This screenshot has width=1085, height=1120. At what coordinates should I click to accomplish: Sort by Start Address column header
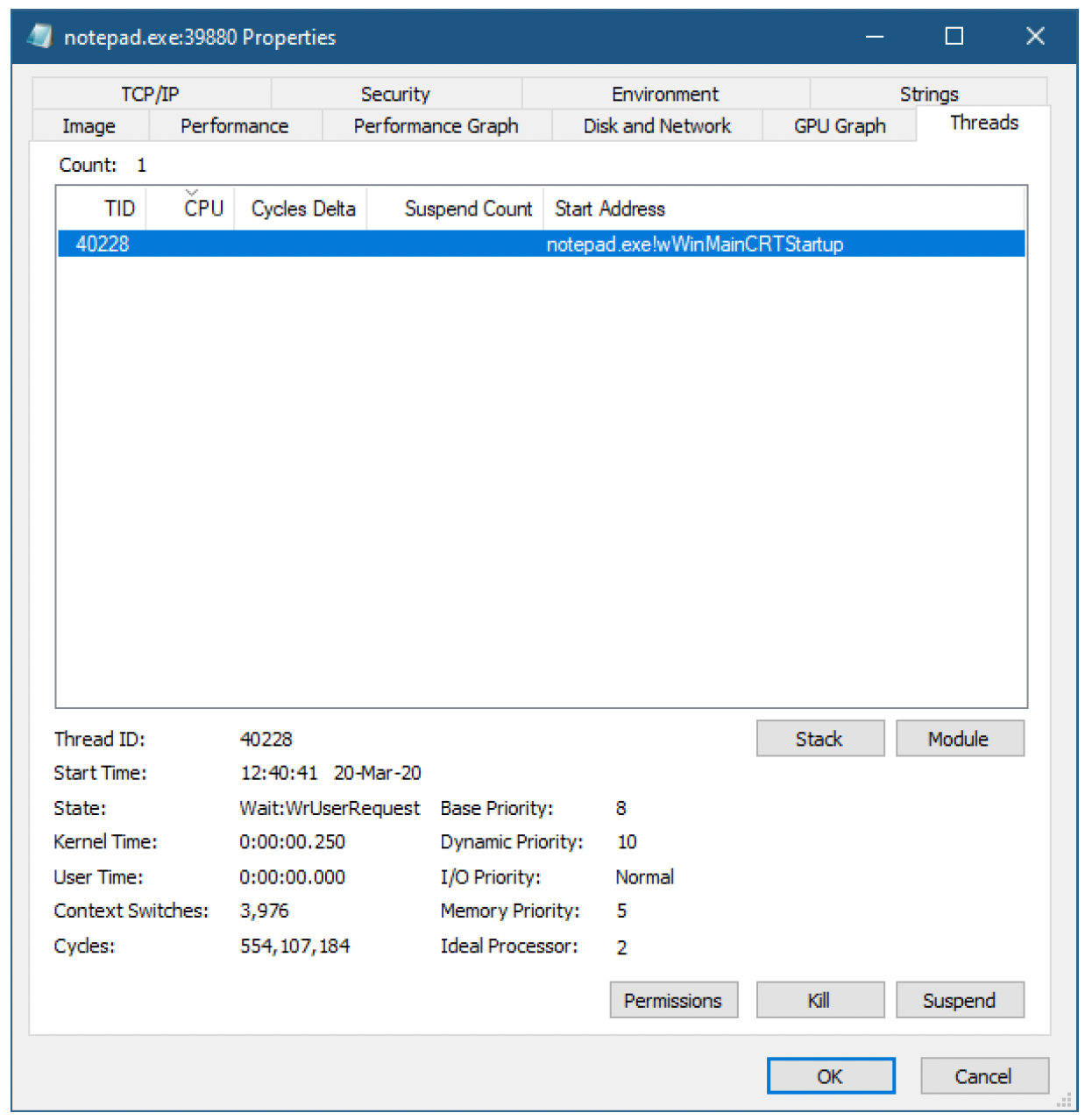click(x=784, y=209)
